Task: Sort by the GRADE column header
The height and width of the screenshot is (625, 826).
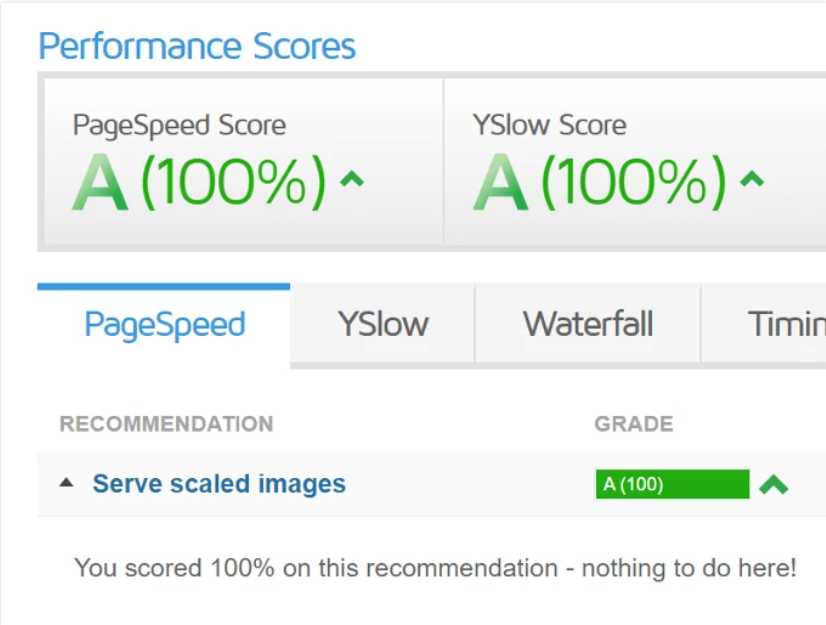Action: (634, 424)
